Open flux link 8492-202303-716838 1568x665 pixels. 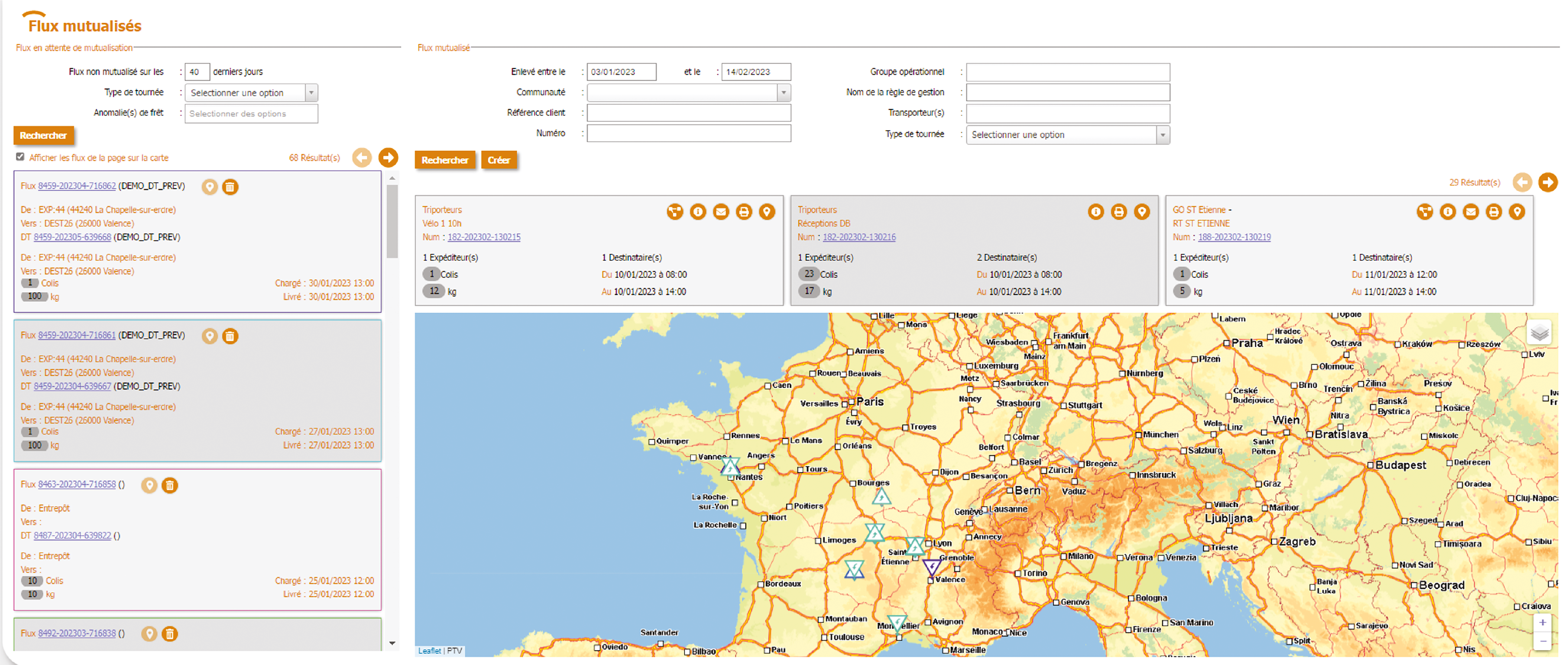77,633
